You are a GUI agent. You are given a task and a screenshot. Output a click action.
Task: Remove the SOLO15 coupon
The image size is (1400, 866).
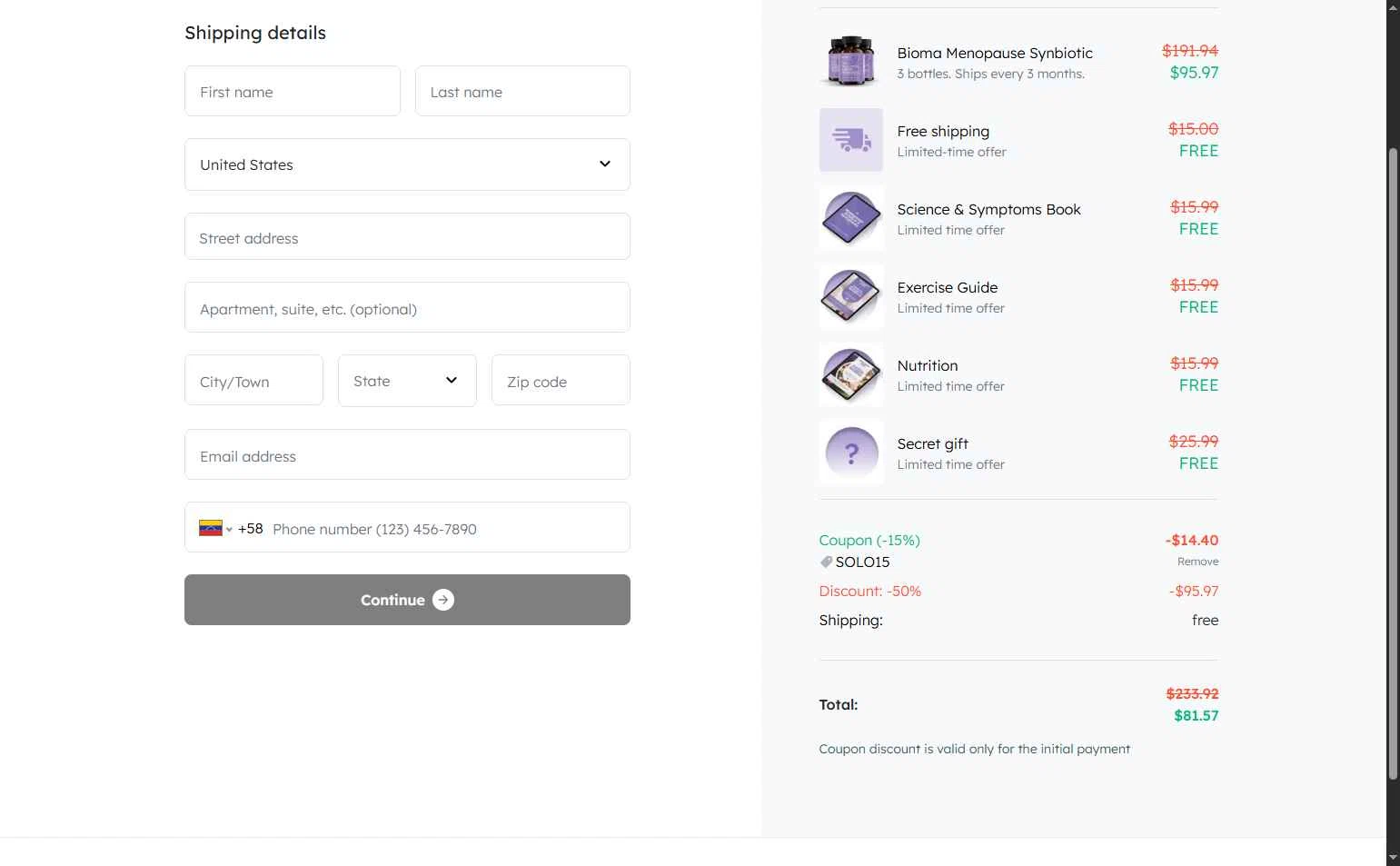1197,562
